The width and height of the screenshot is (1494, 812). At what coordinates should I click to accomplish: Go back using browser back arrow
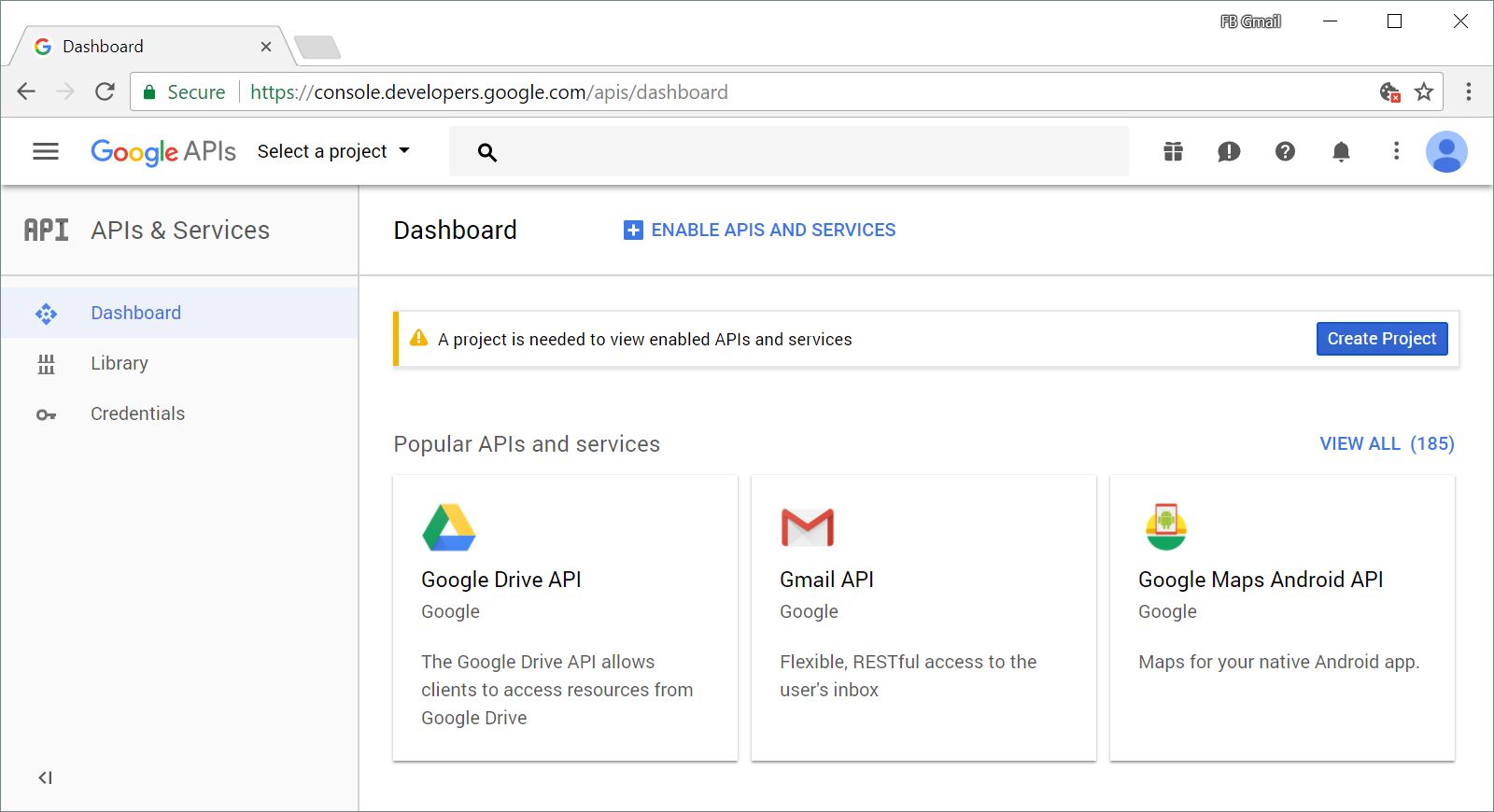pos(26,91)
